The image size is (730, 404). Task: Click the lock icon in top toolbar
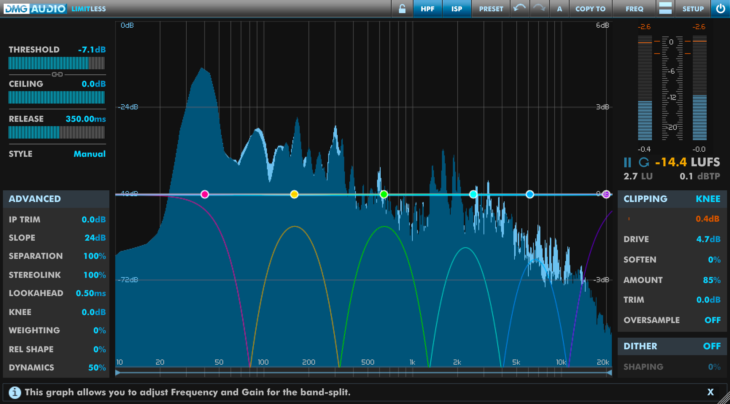pyautogui.click(x=402, y=8)
